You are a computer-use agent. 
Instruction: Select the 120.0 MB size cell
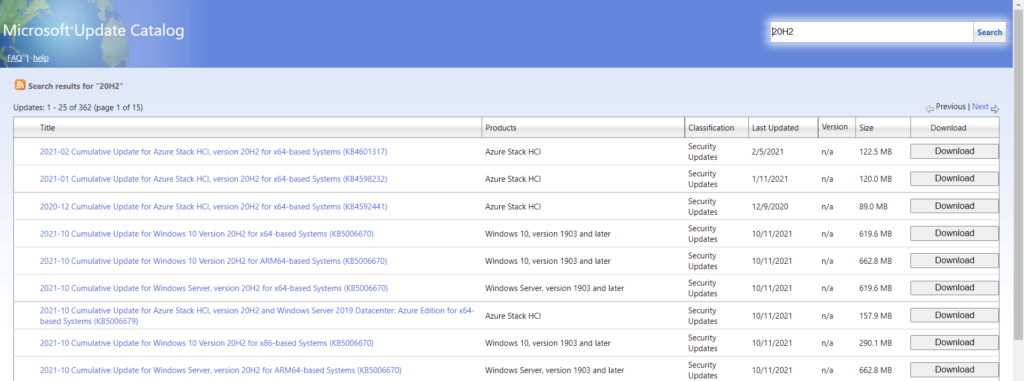(875, 179)
